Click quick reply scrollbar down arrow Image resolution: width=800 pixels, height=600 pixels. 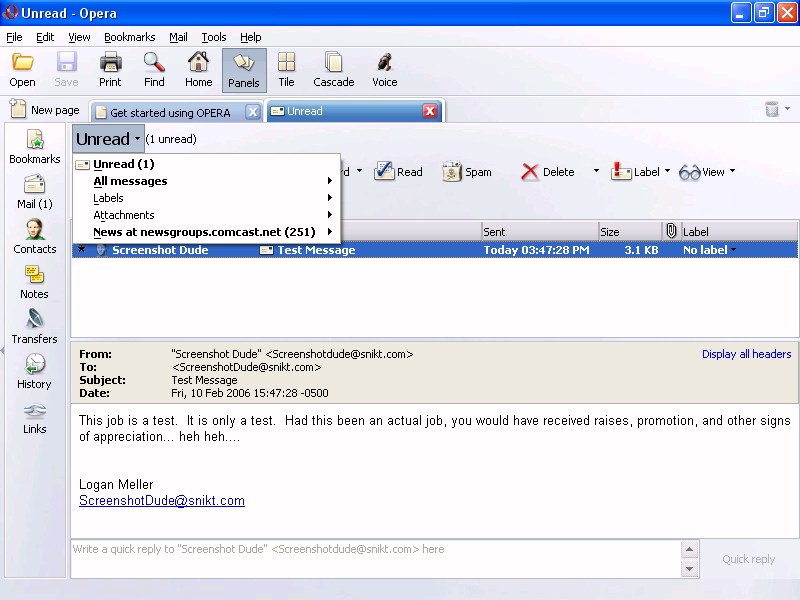click(689, 569)
